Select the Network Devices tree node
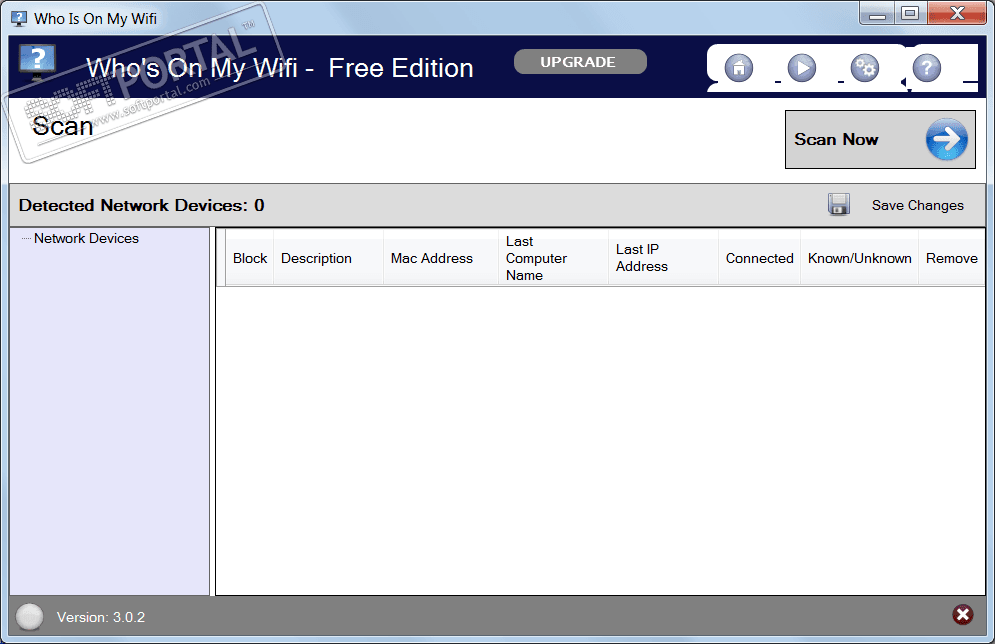Screen dimensions: 995x644 [x=86, y=239]
